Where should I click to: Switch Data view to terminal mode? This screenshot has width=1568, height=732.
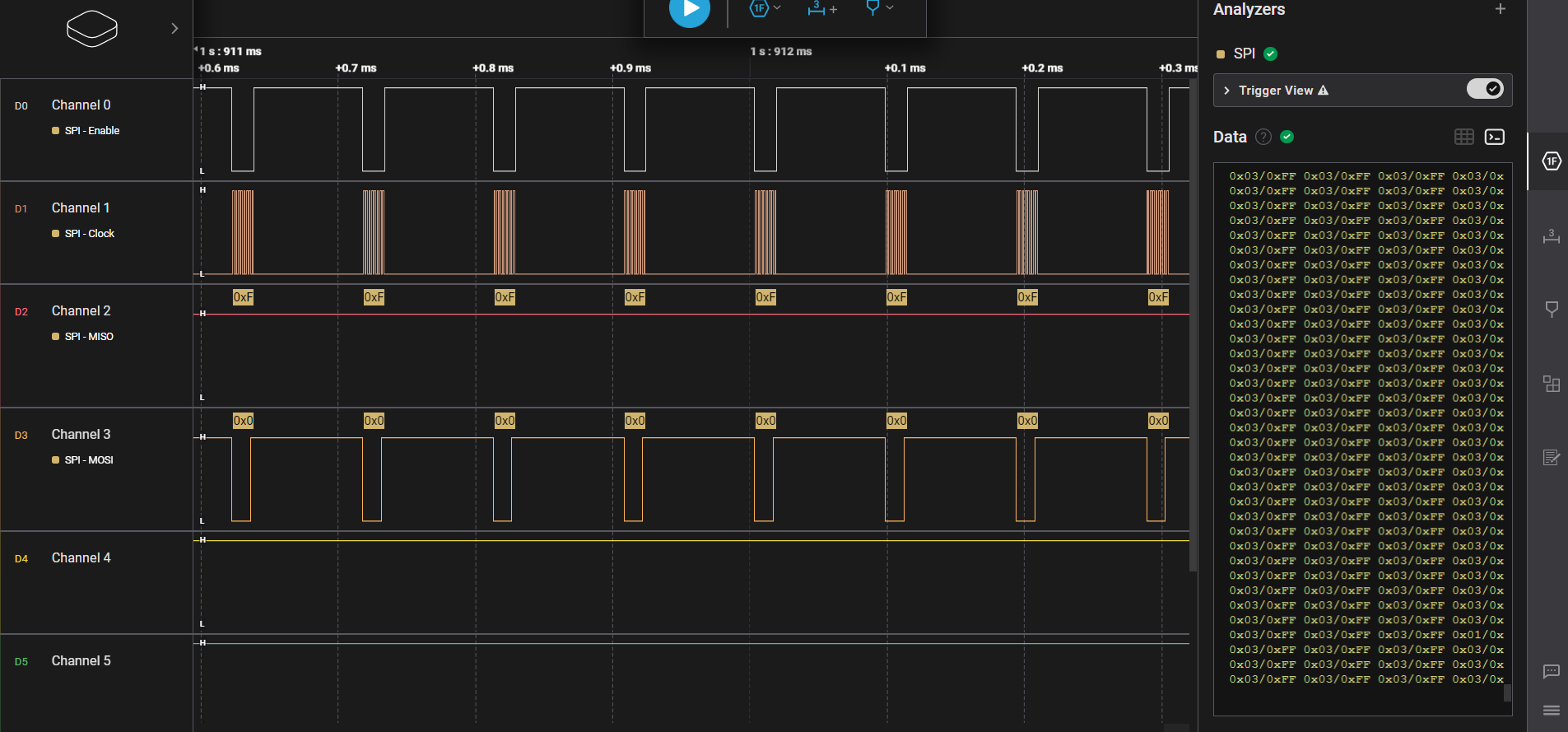(1494, 137)
